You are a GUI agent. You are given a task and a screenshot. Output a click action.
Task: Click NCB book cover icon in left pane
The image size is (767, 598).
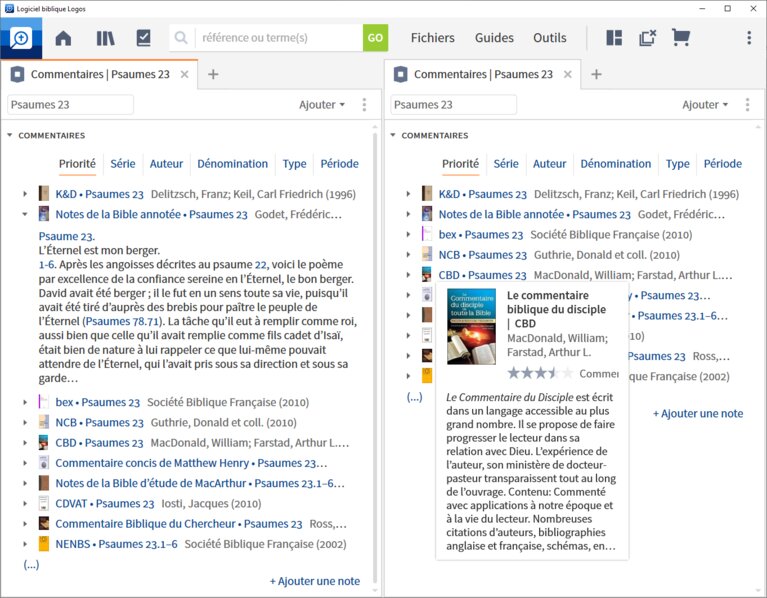point(44,422)
